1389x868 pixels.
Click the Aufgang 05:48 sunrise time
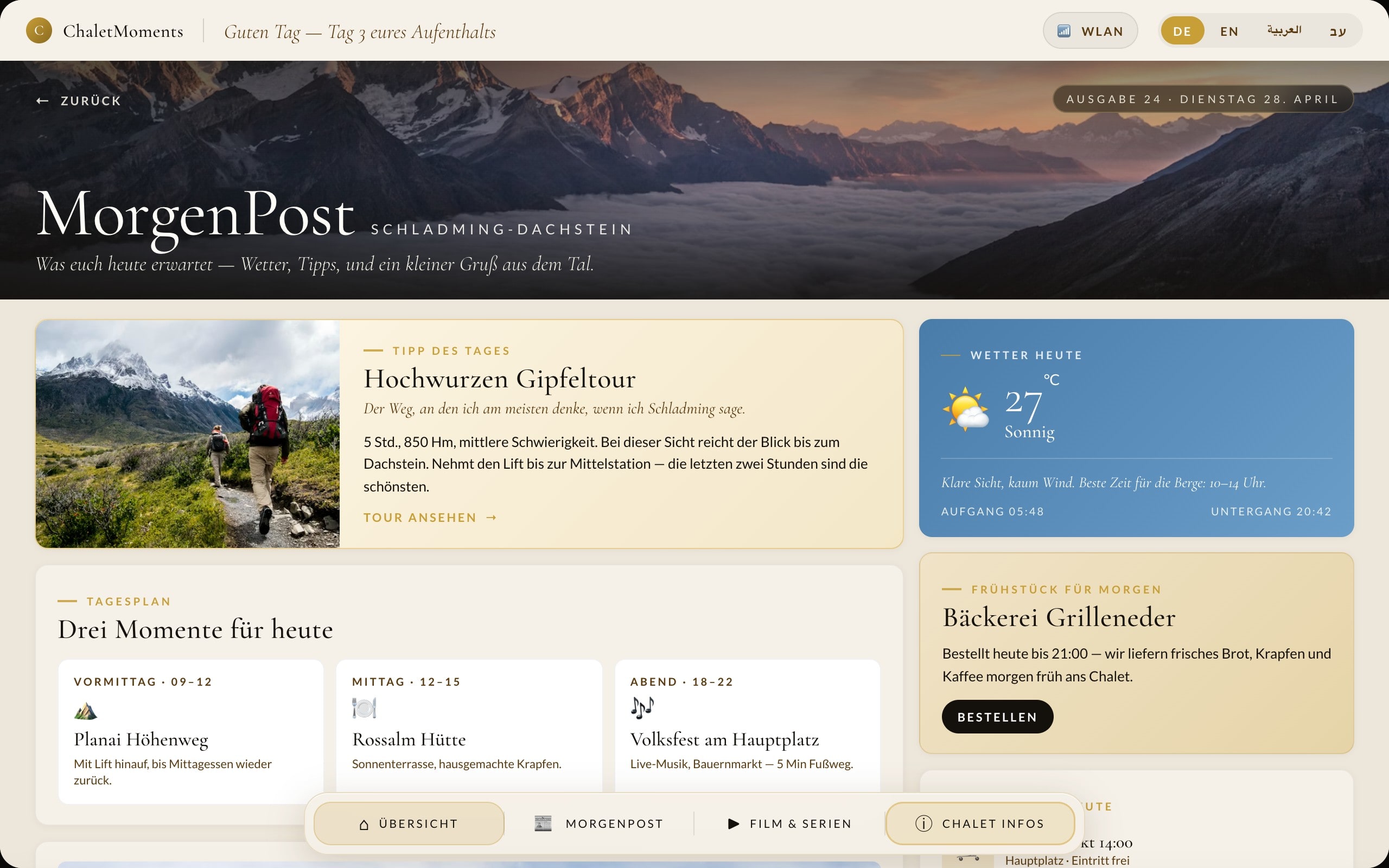pyautogui.click(x=992, y=512)
